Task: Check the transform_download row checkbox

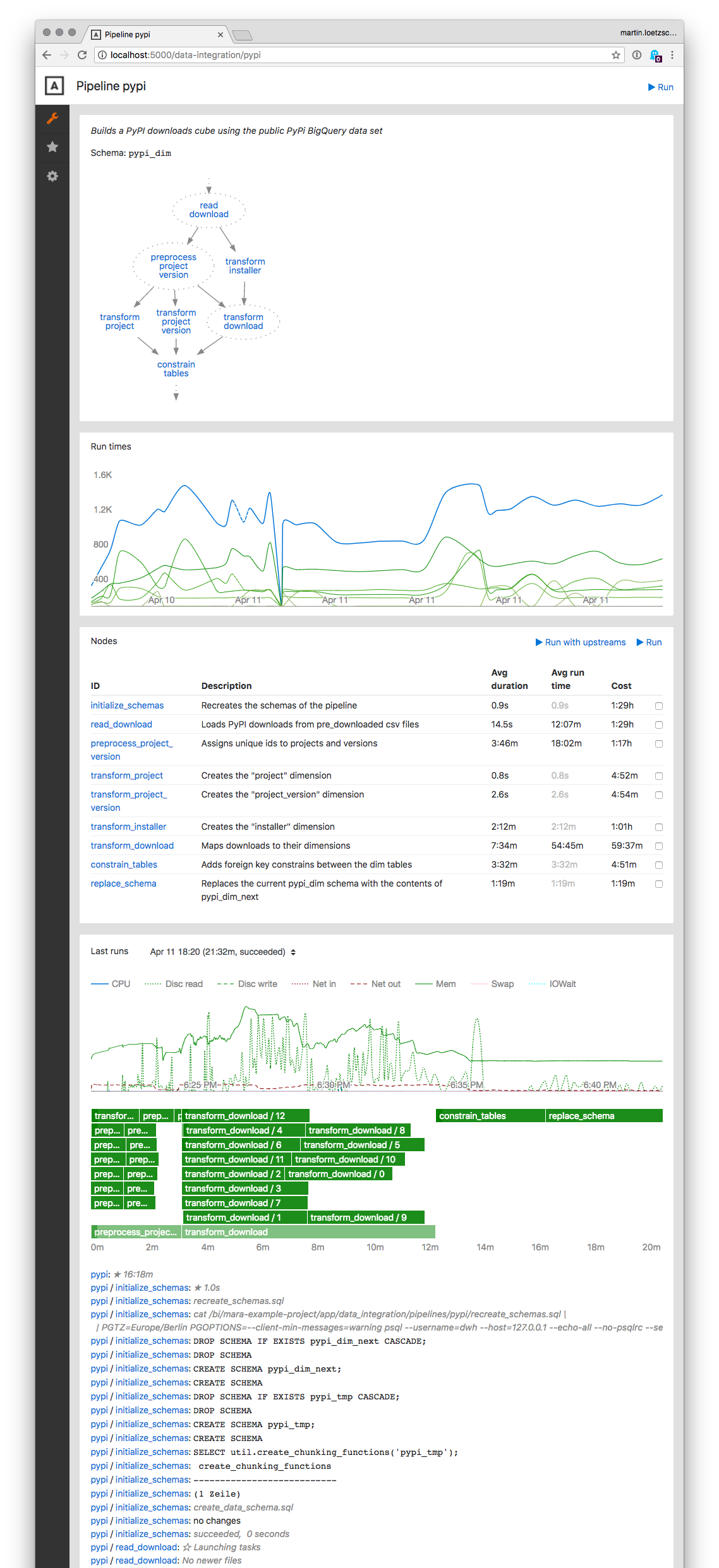Action: (659, 846)
